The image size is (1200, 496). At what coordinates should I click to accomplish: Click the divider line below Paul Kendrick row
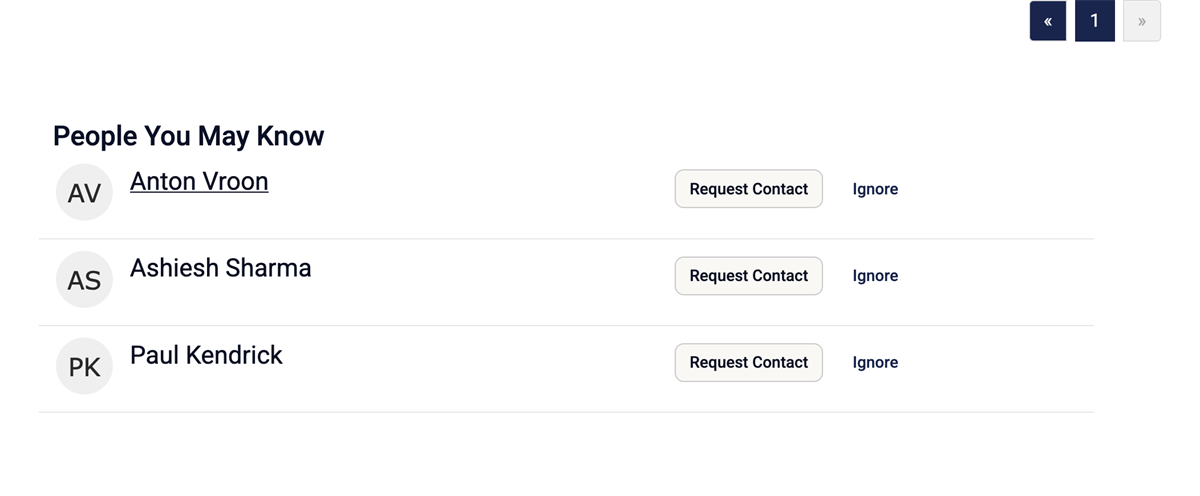pyautogui.click(x=565, y=412)
